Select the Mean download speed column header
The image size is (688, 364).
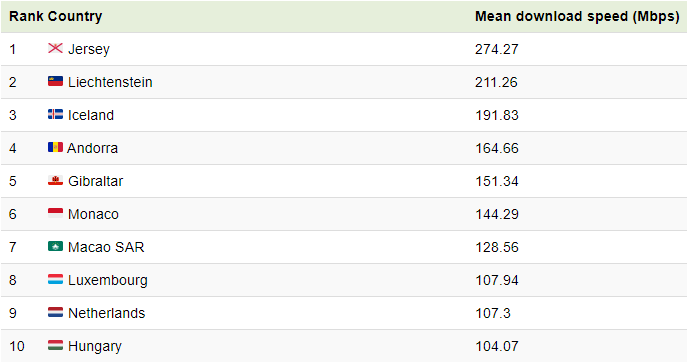pos(577,16)
